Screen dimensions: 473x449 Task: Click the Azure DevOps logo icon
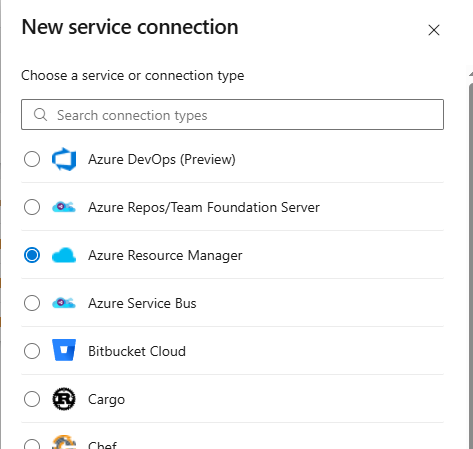coord(64,159)
